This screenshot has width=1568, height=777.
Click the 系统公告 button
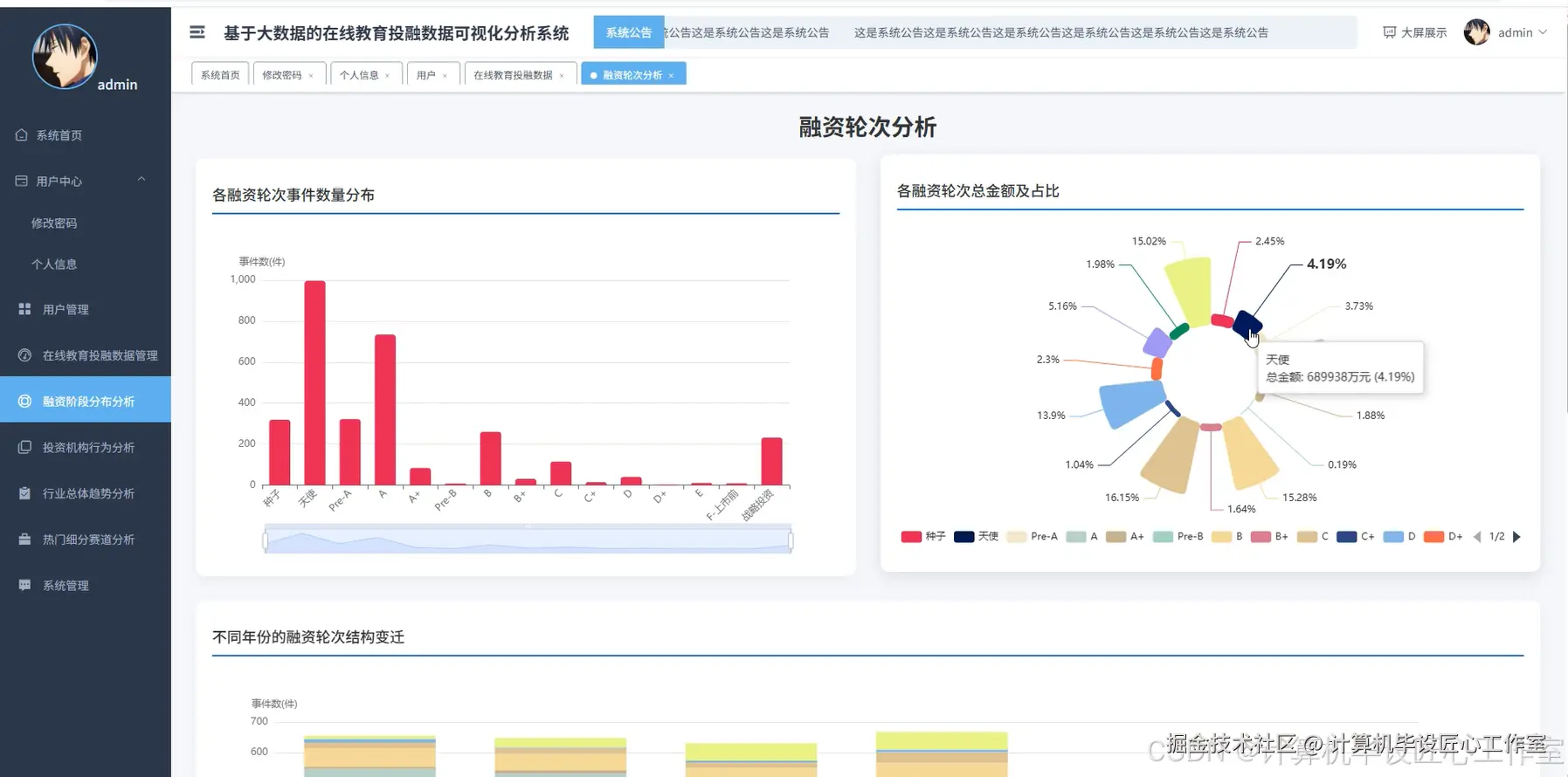coord(629,32)
